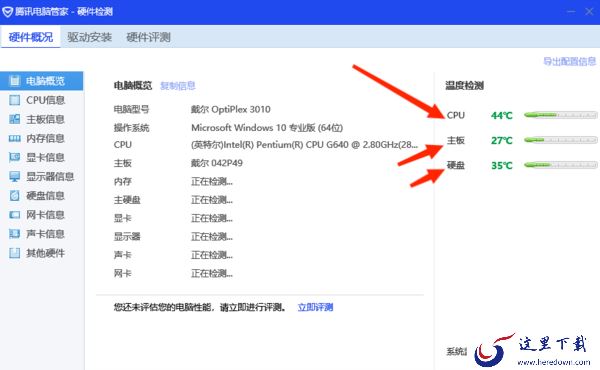Select 其他硬件 in the sidebar
Screen dimensions: 600x370
41,253
